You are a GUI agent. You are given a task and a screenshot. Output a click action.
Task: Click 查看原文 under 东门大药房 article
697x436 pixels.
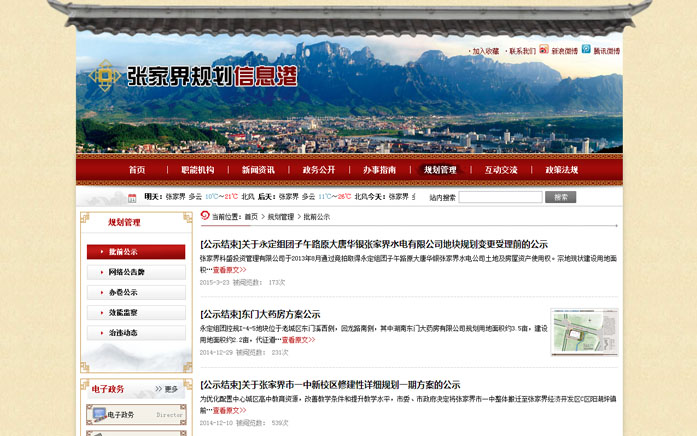(298, 340)
